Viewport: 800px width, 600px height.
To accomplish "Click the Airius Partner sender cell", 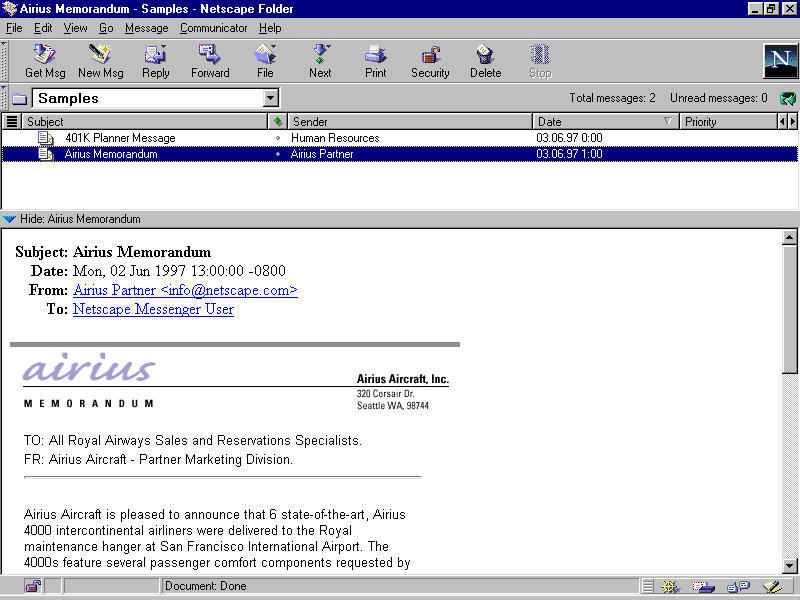I will coord(322,154).
